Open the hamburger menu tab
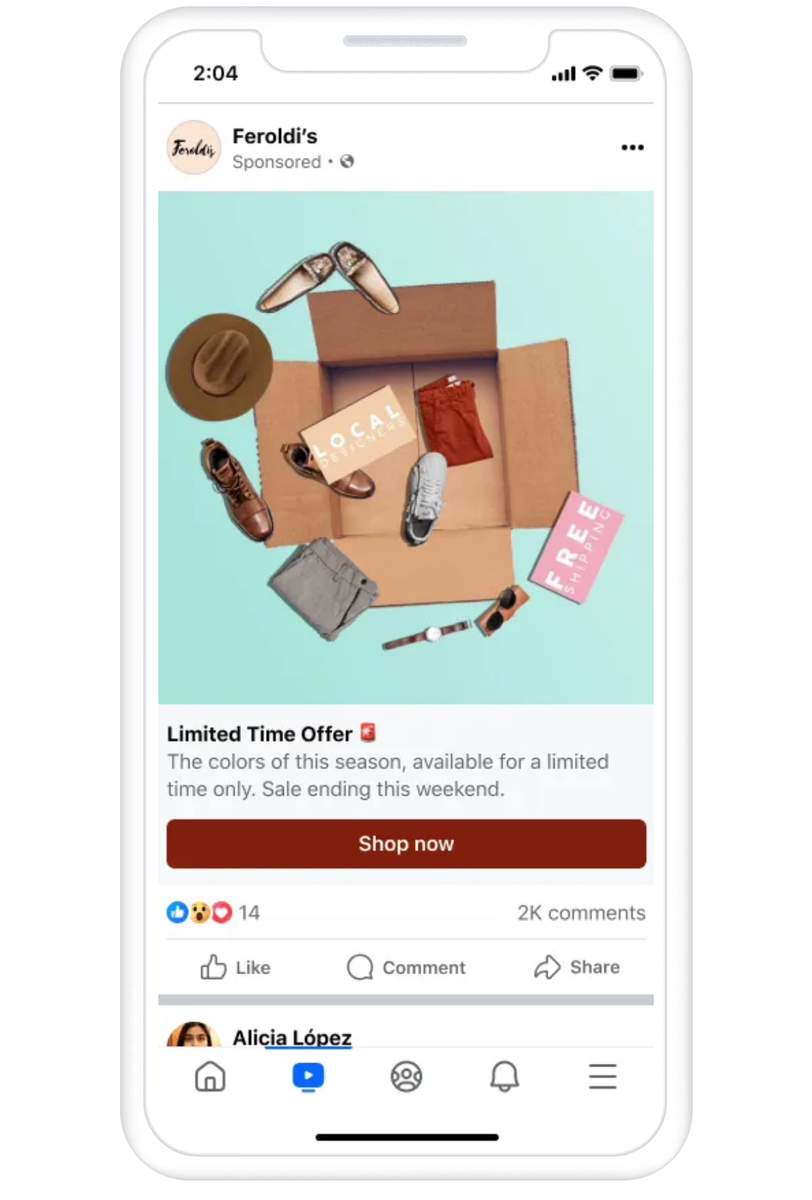Screen dimensions: 812x1200 pos(602,1077)
